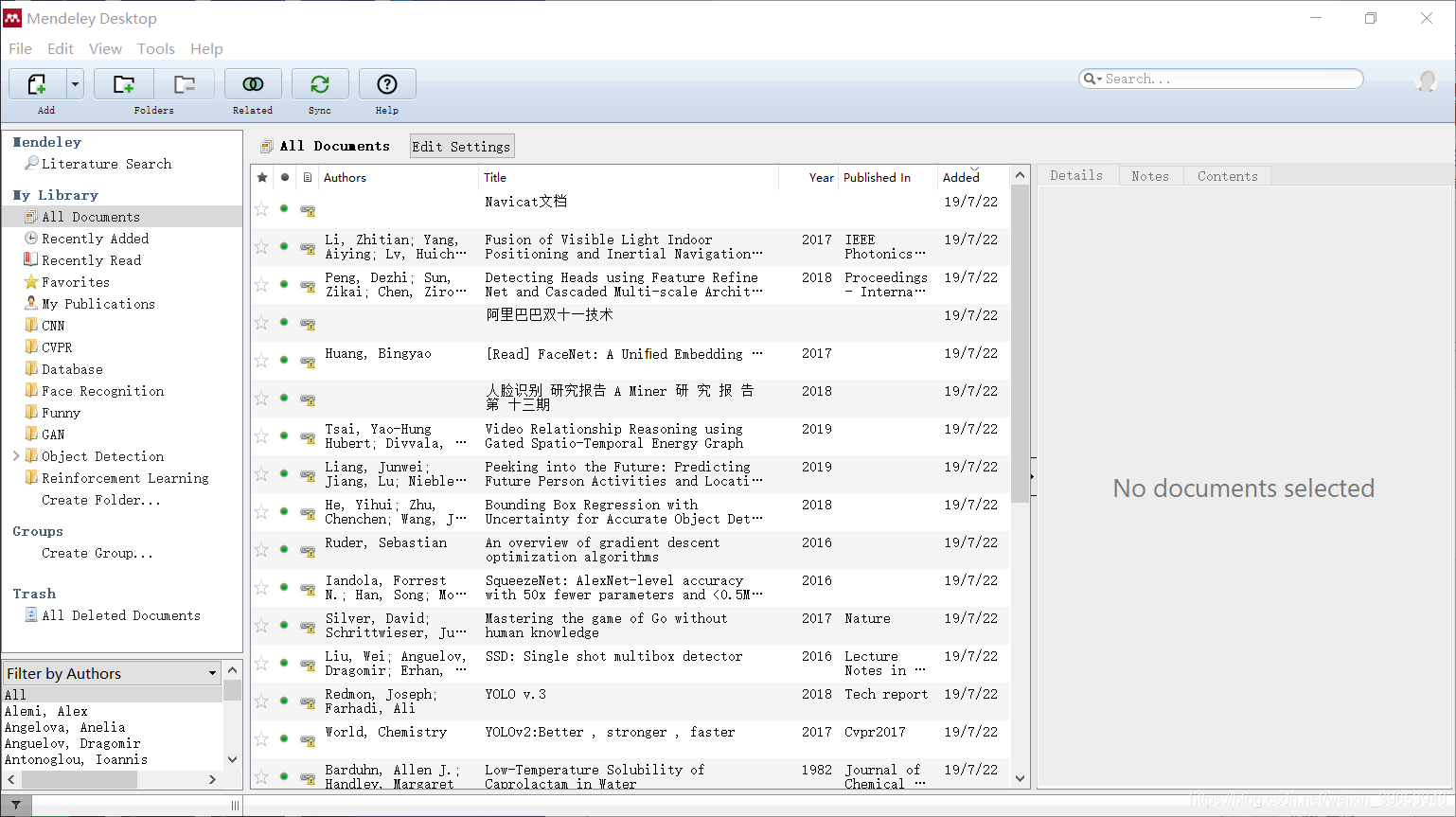This screenshot has width=1456, height=817.
Task: Click the Add document toolbar icon
Action: [37, 84]
